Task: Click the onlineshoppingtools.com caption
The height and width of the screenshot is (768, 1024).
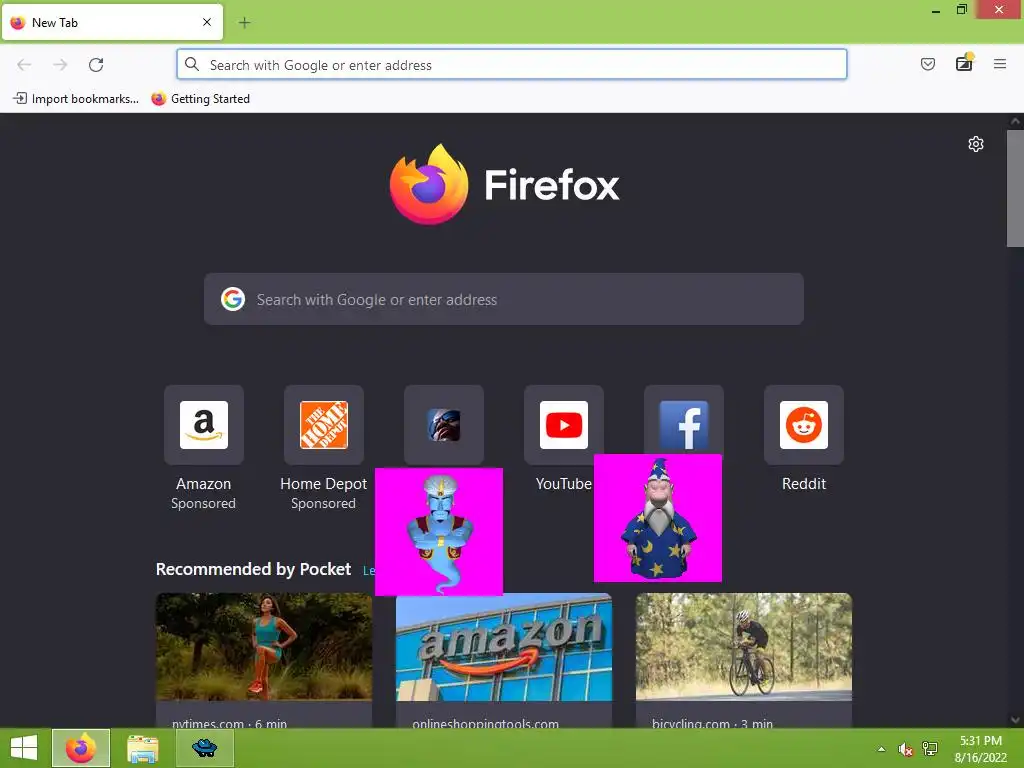Action: click(485, 723)
